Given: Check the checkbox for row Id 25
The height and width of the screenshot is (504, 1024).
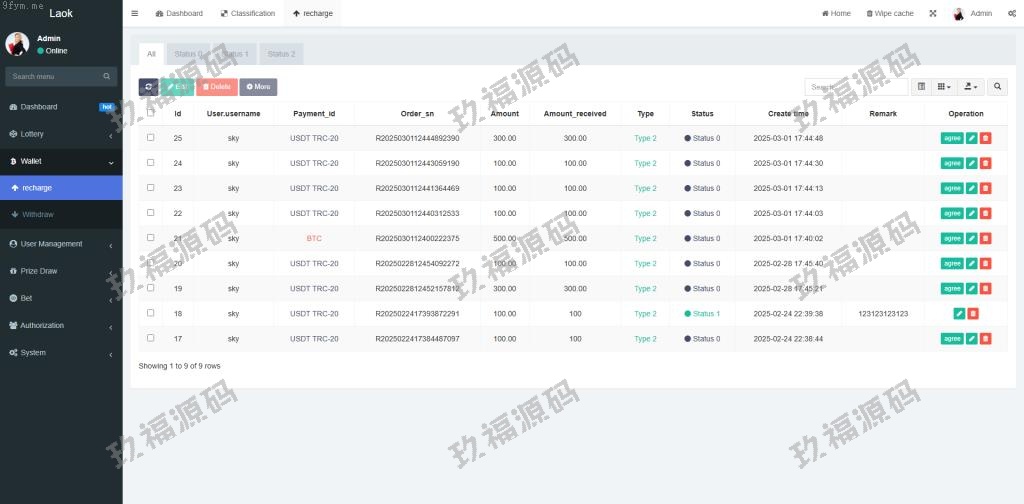Looking at the screenshot, I should [x=151, y=138].
